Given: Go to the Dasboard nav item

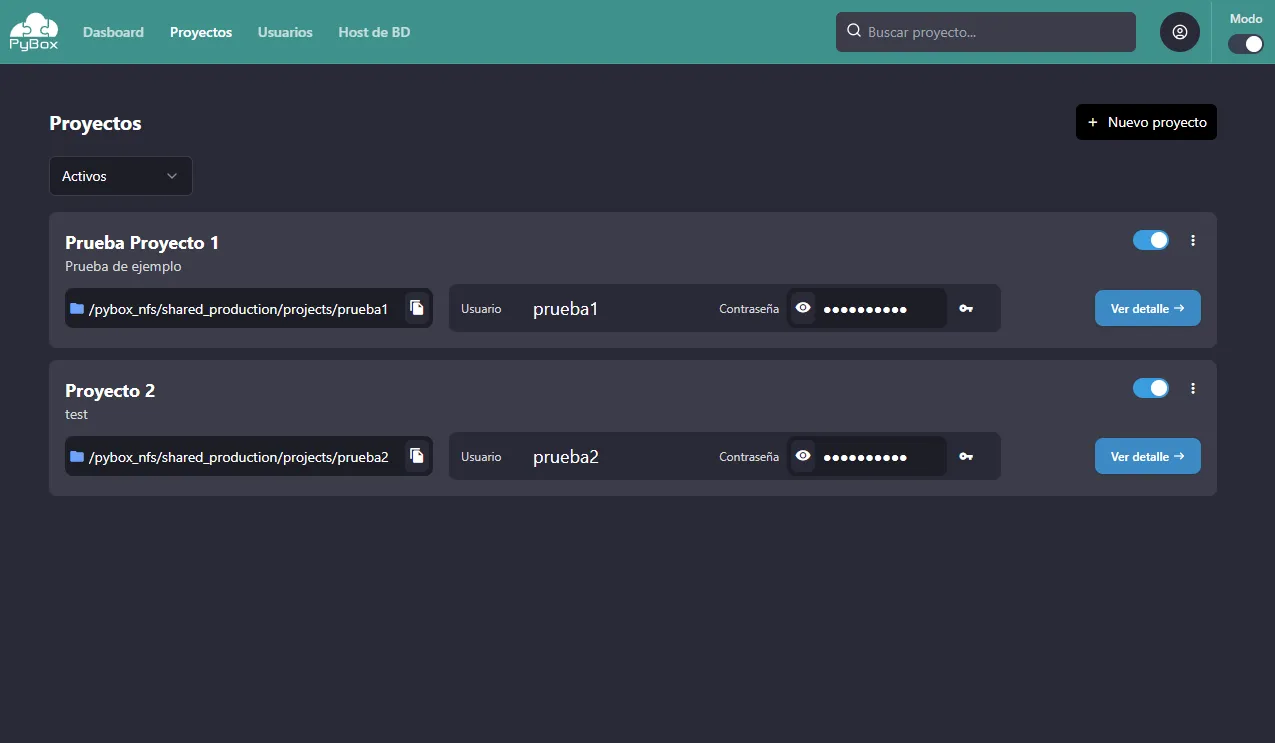Looking at the screenshot, I should tap(113, 32).
